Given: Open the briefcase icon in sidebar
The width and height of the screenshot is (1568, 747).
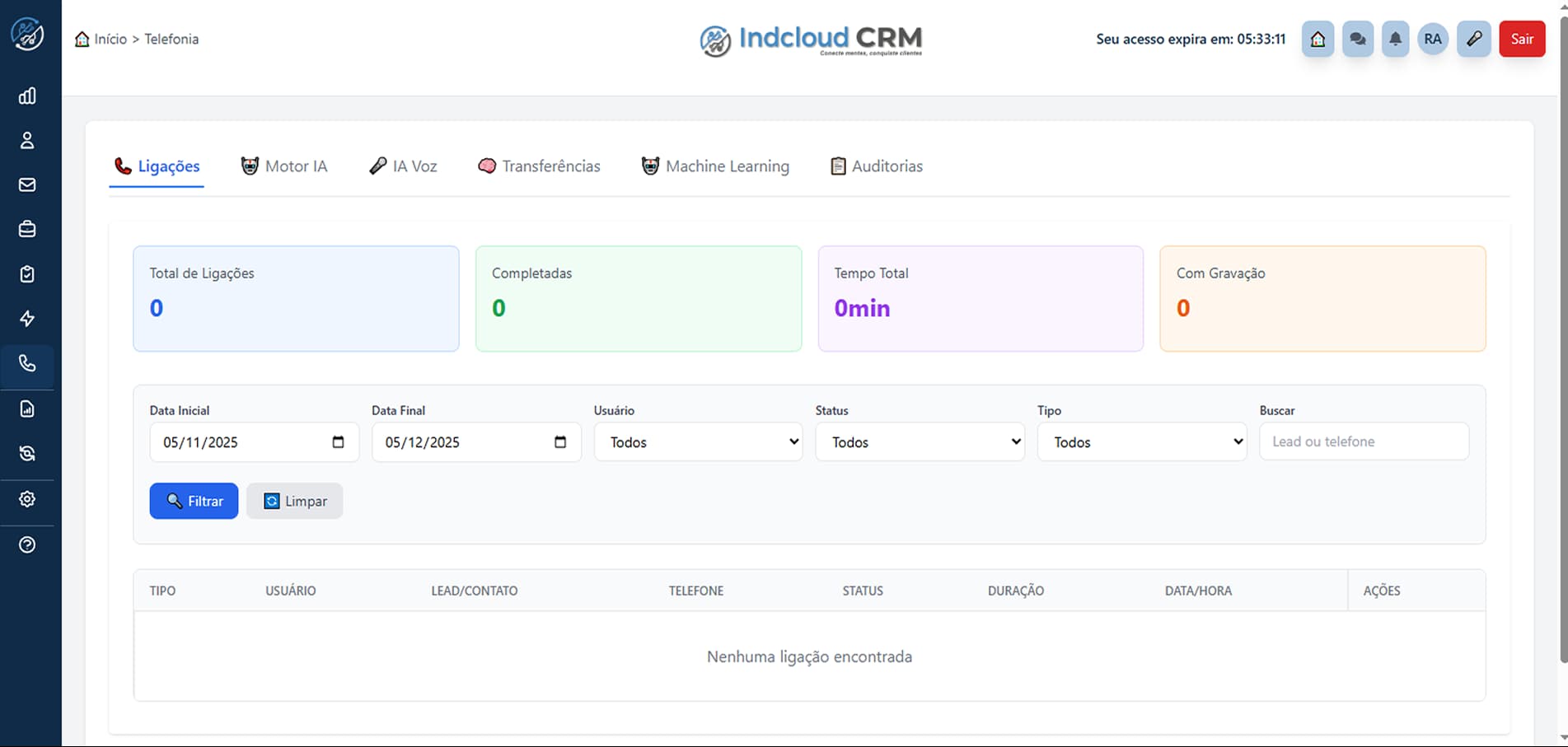Looking at the screenshot, I should tap(27, 230).
